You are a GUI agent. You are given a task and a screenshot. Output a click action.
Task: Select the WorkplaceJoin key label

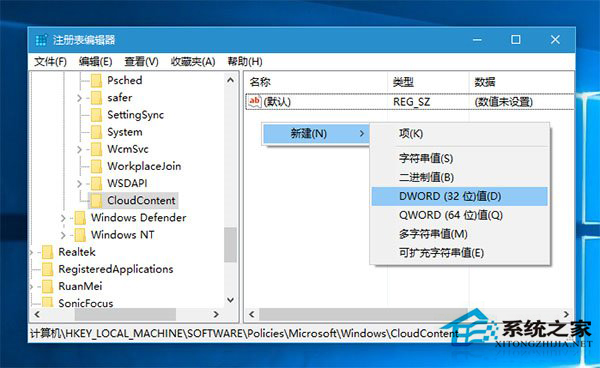tap(144, 166)
